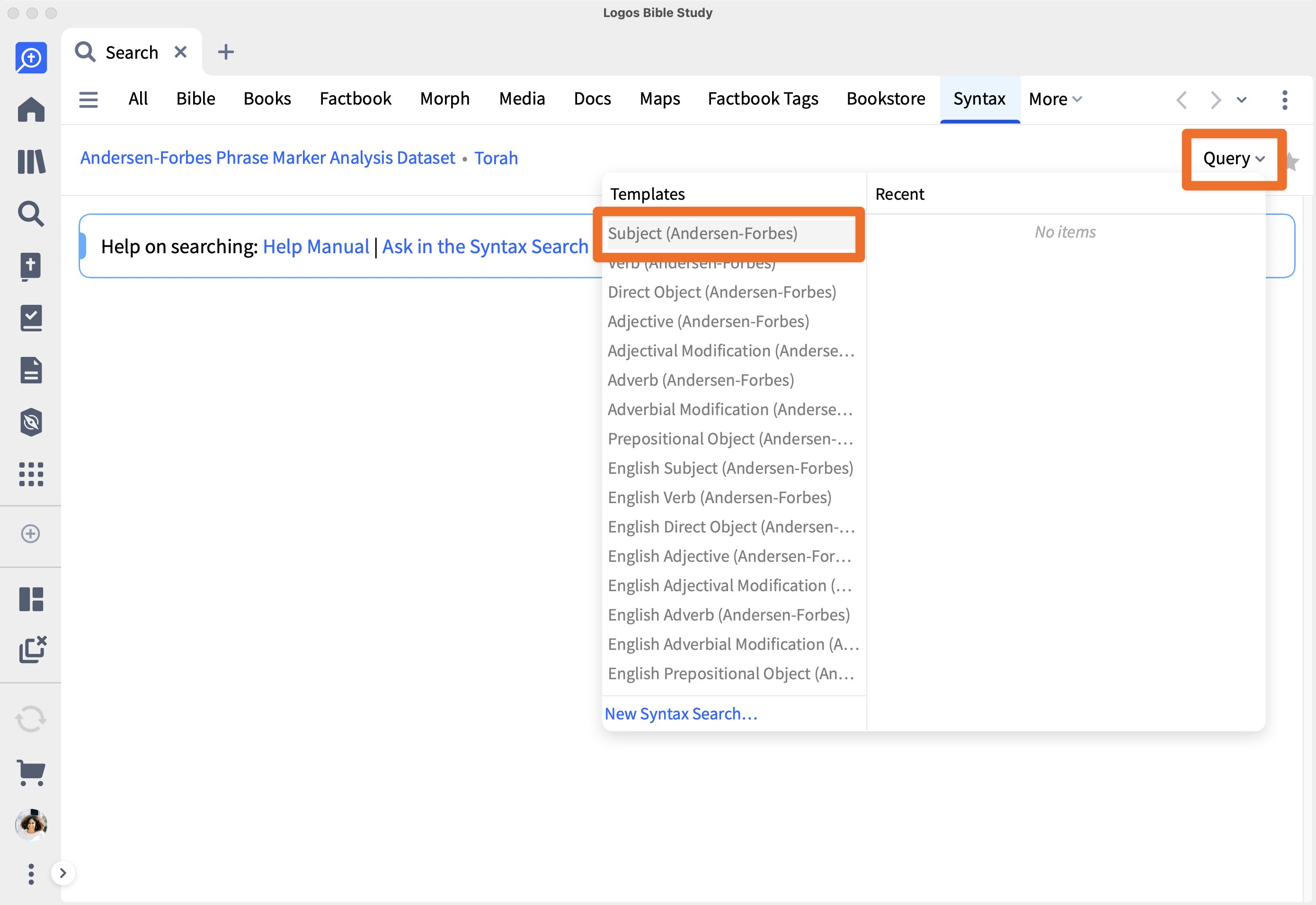Open the Guides shield icon
Viewport: 1316px width, 905px height.
[31, 423]
